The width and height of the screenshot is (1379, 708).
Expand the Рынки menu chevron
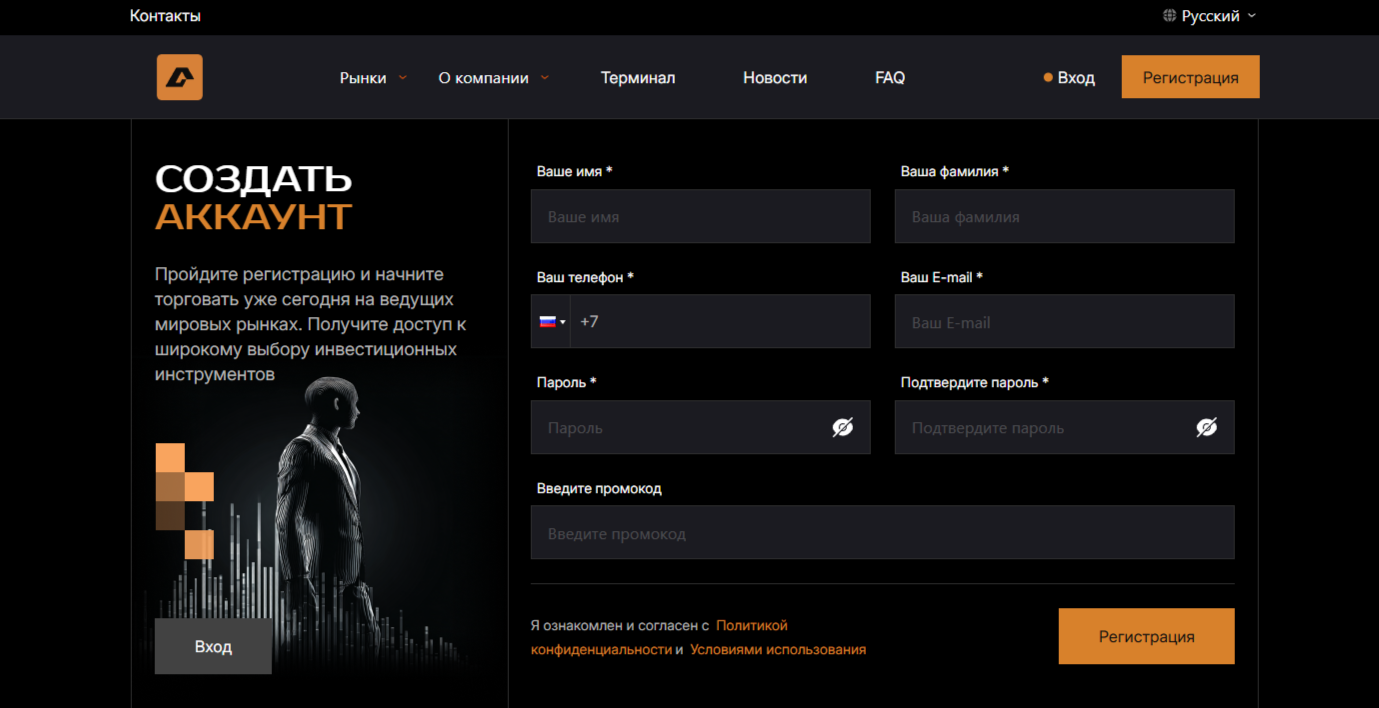pyautogui.click(x=403, y=77)
